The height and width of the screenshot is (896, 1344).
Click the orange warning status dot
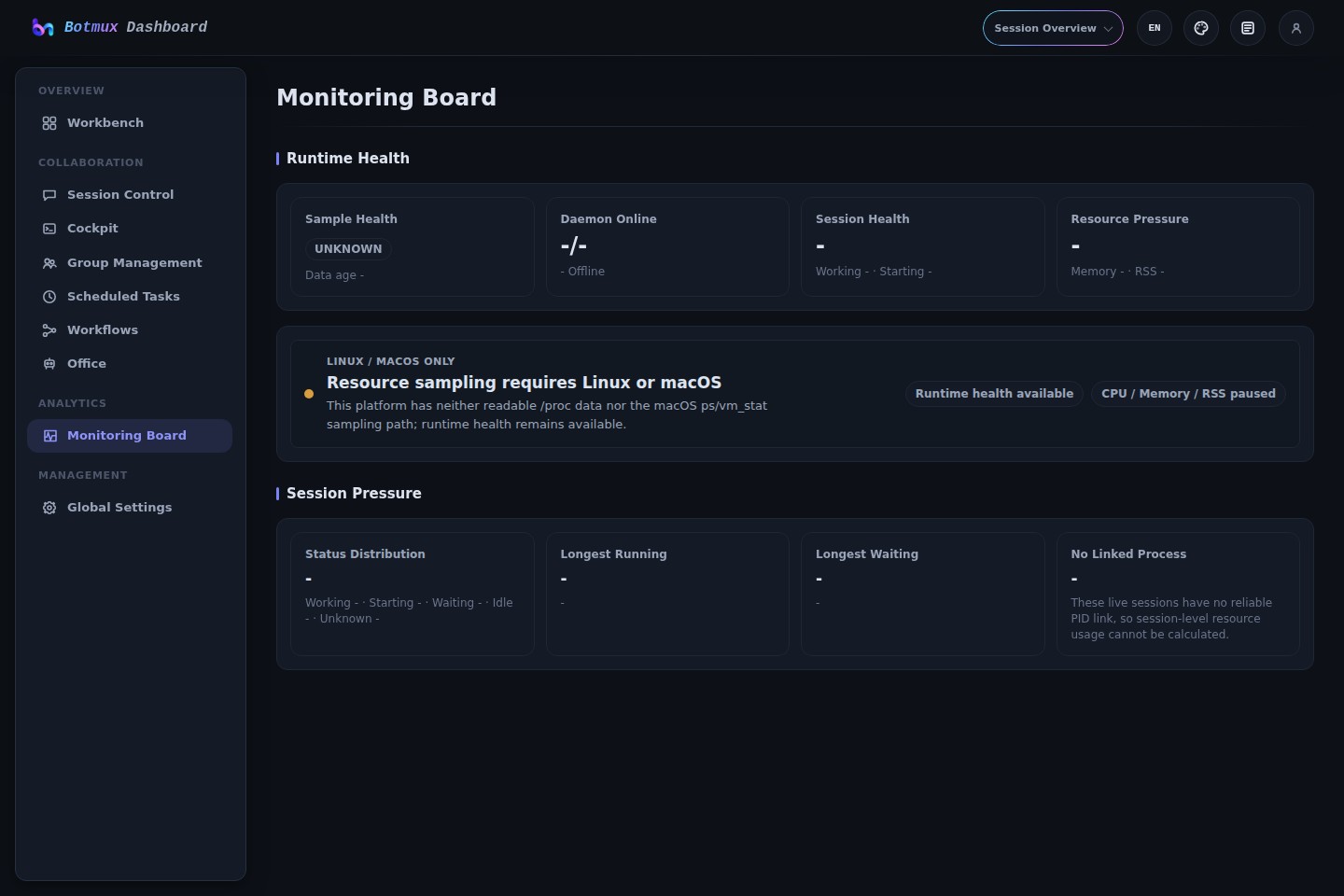pos(309,394)
